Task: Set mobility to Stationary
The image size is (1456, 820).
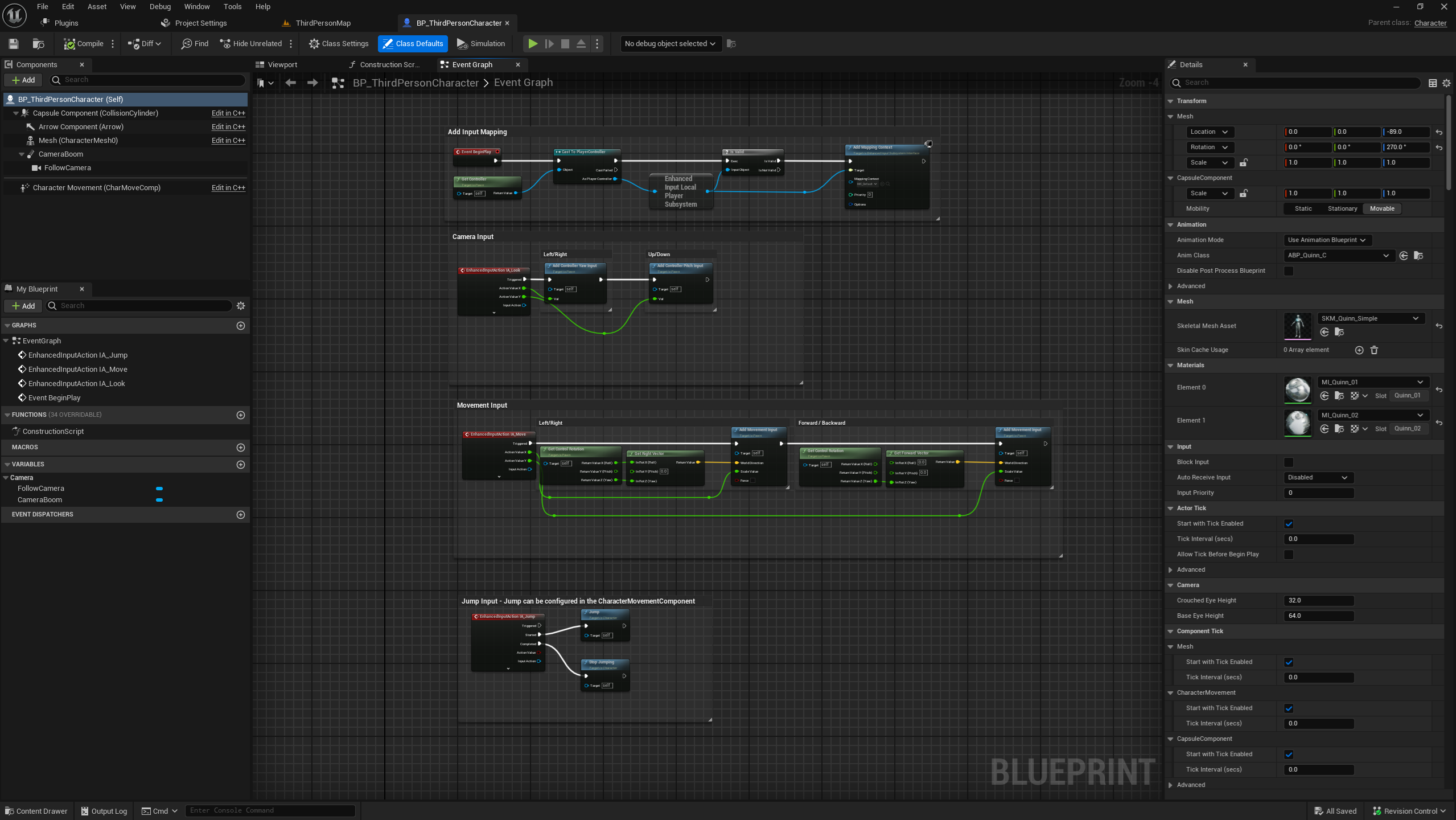Action: 1342,209
